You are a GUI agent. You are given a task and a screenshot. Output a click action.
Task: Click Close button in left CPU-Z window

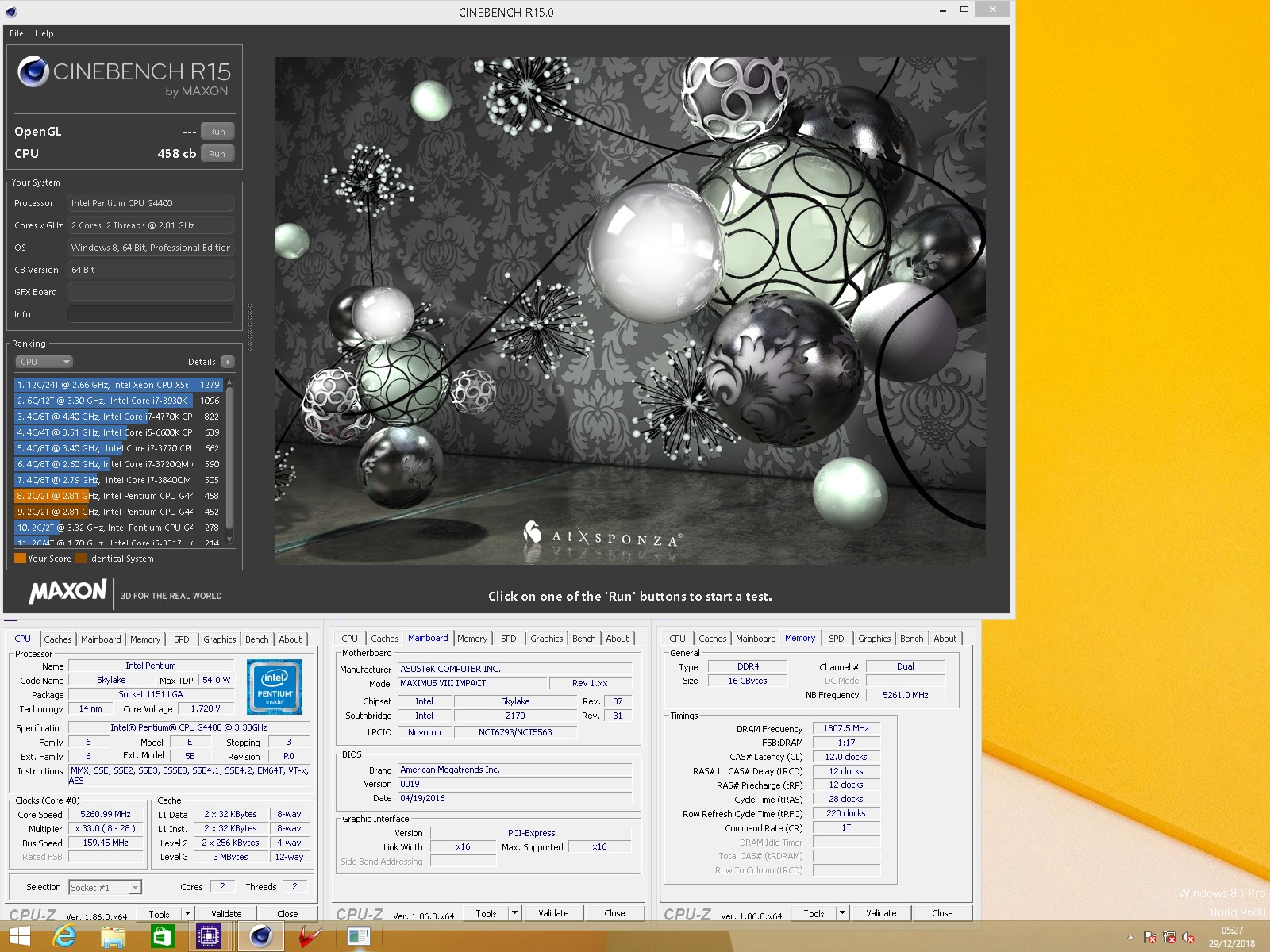tap(287, 914)
